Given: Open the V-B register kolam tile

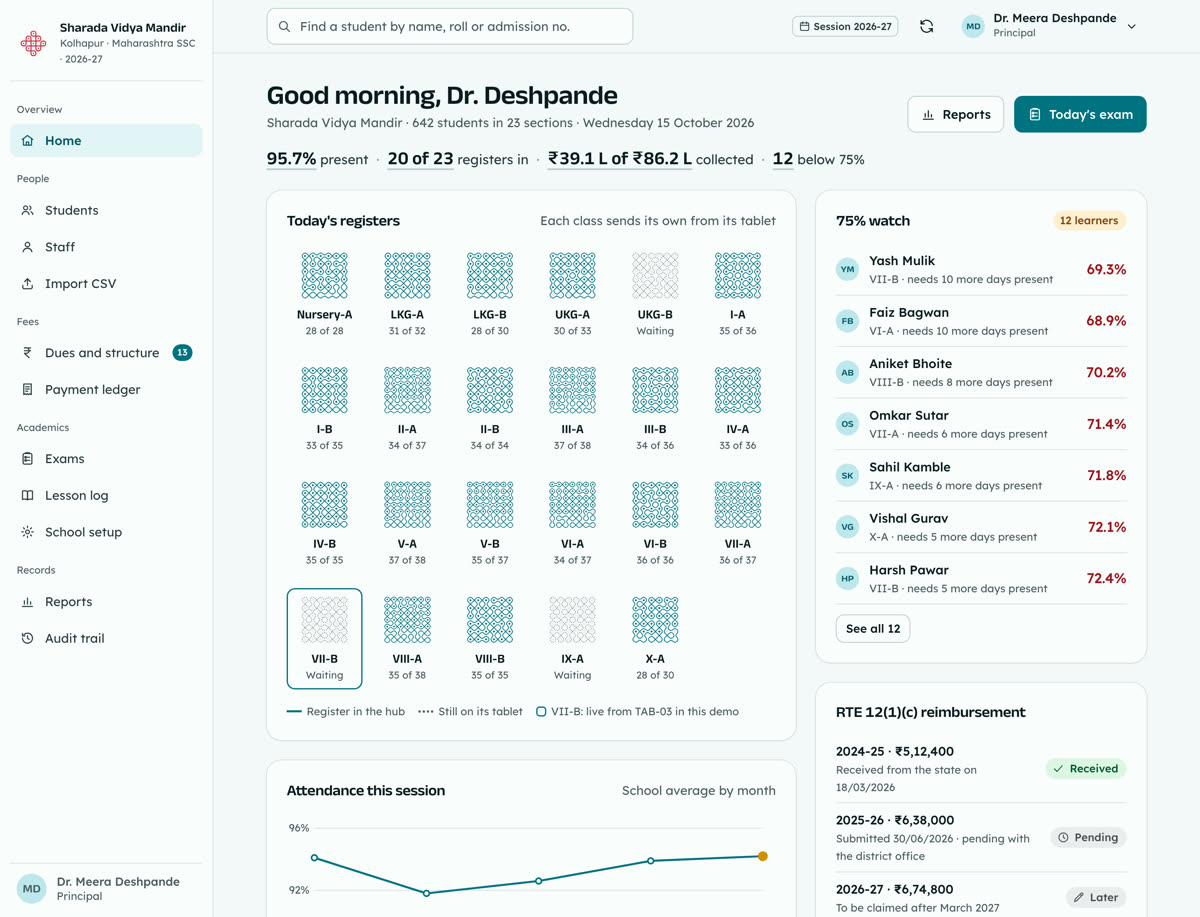Looking at the screenshot, I should click(490, 524).
